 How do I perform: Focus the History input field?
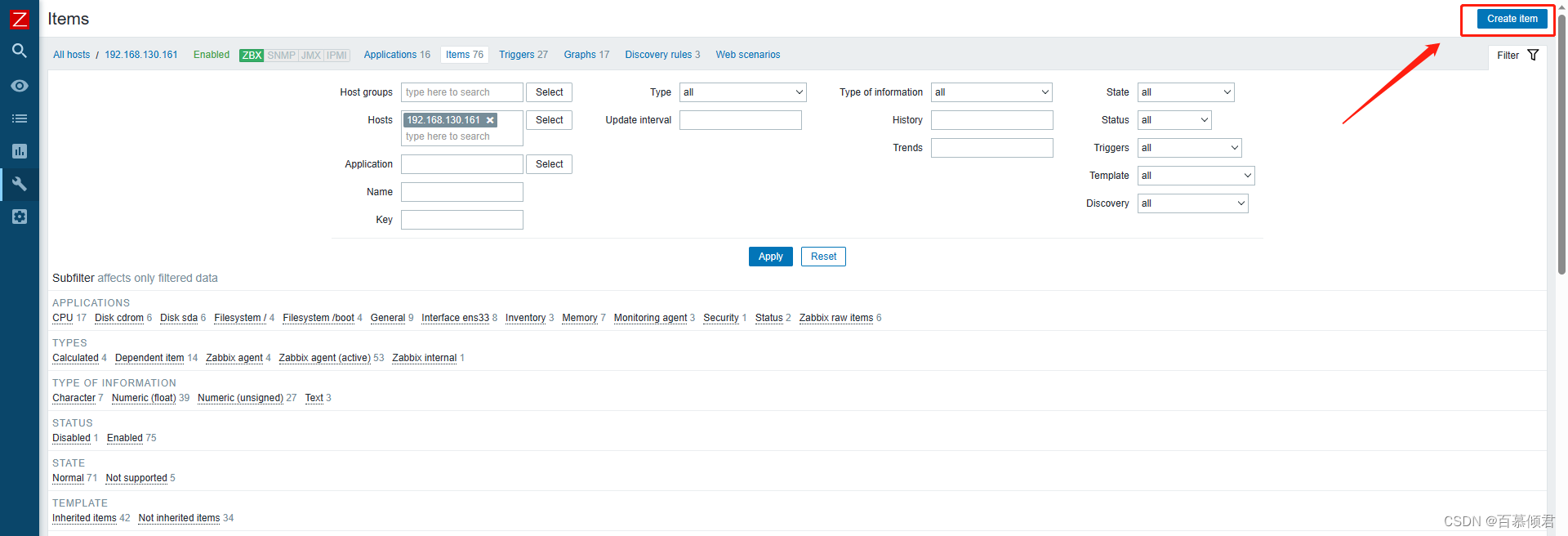click(992, 120)
